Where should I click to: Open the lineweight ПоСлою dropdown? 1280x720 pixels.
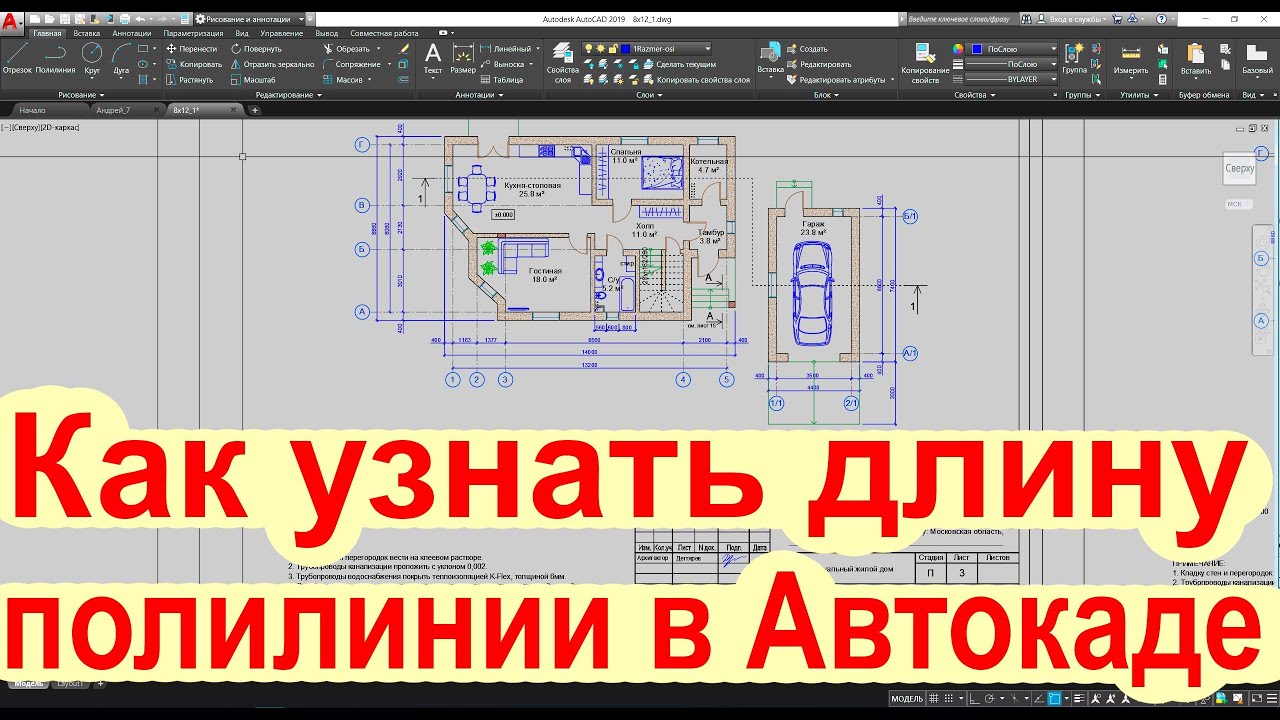coord(1012,64)
